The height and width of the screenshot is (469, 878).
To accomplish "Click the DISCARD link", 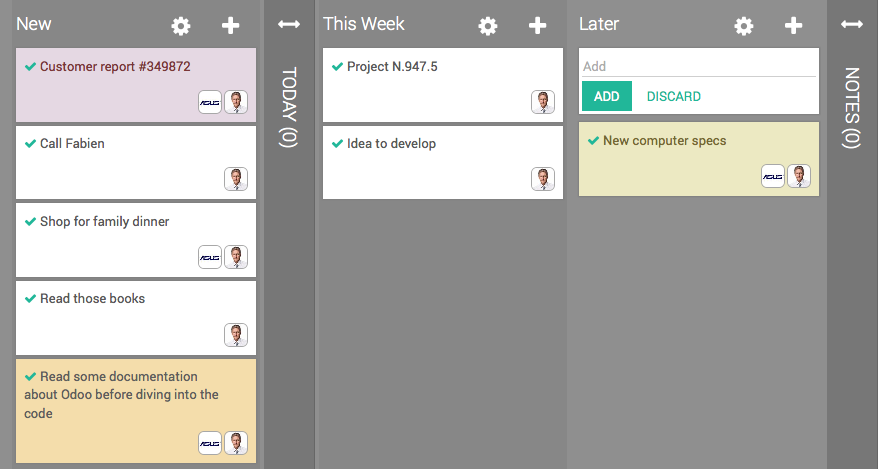I will pos(674,97).
